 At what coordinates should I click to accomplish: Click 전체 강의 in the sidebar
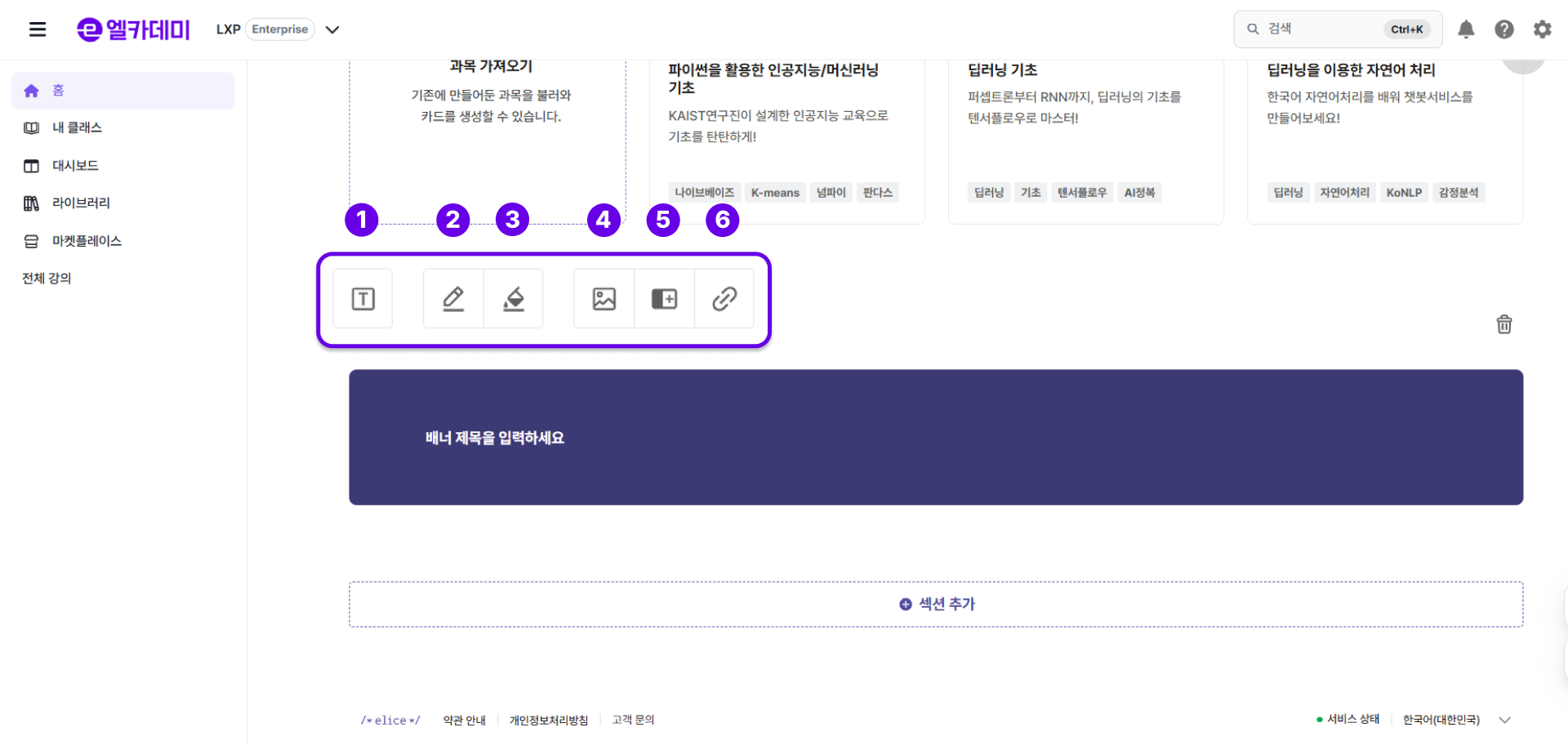tap(47, 279)
